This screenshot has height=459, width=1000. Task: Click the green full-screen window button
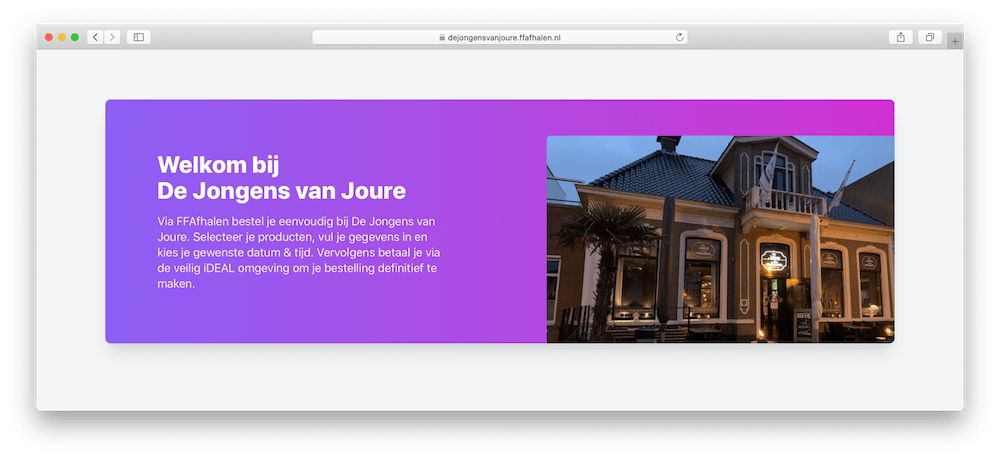tap(75, 38)
